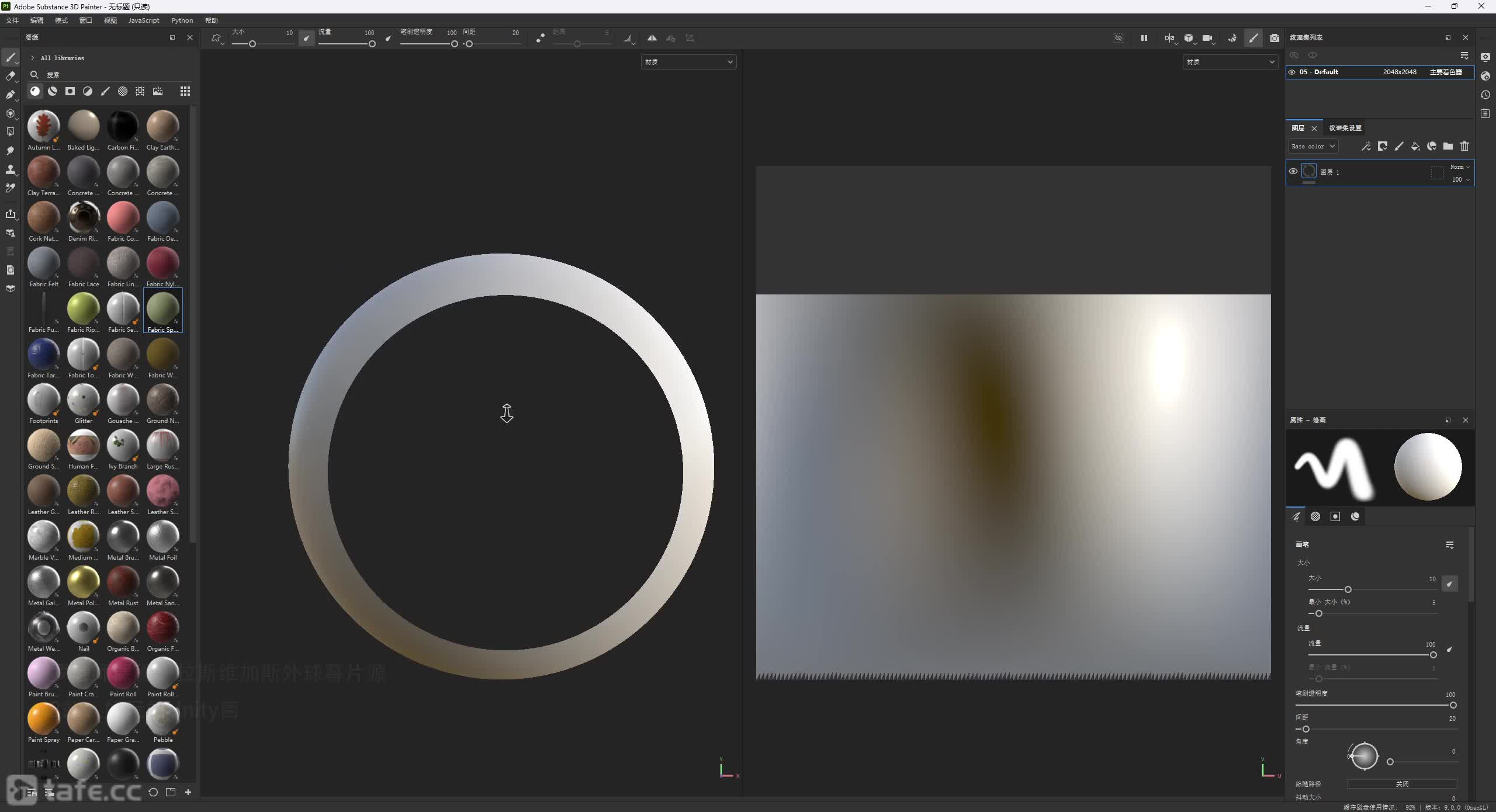This screenshot has width=1496, height=812.
Task: Delete the selected layer with trash icon
Action: (x=1464, y=146)
